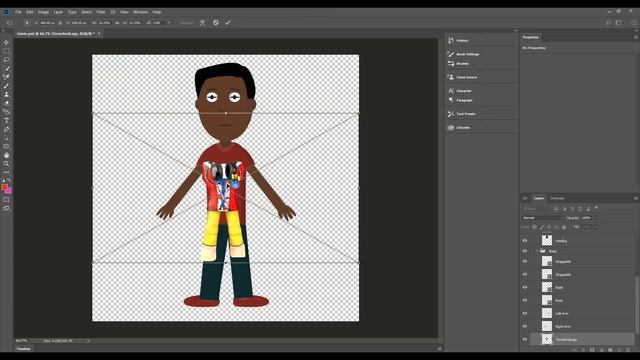Select the Horizontal Type tool
Screen dimensions: 640x360
click(x=6, y=120)
